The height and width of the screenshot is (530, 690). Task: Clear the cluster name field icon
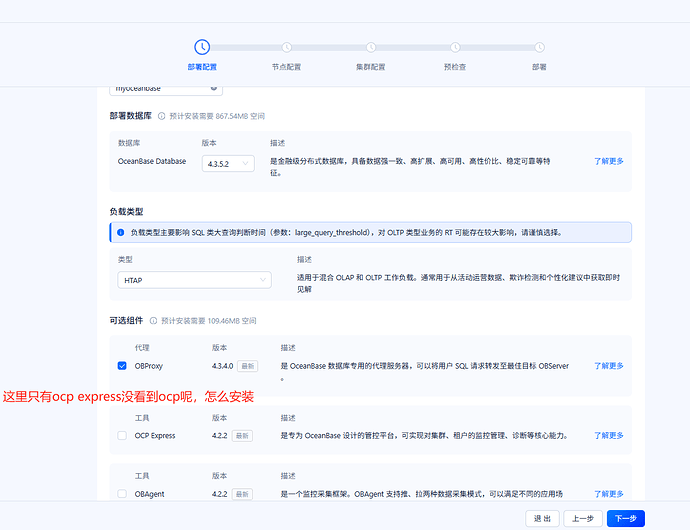click(x=214, y=88)
